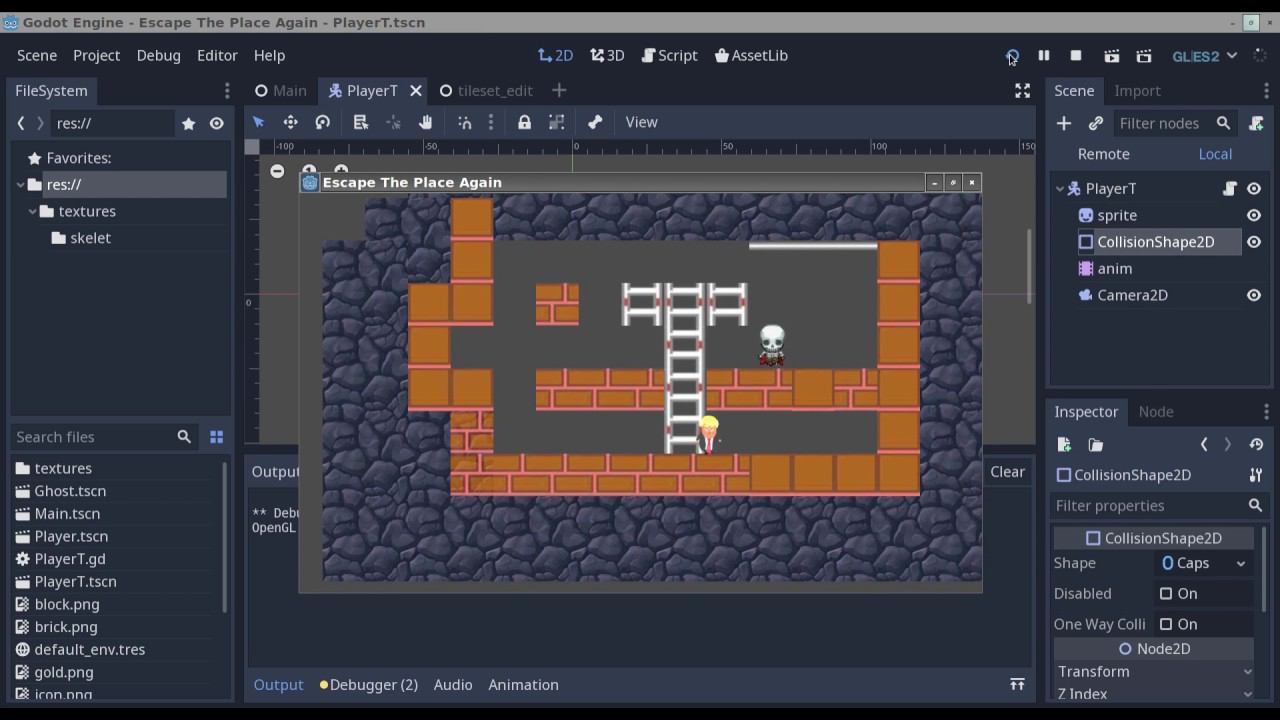The image size is (1280, 720).
Task: Hide the PlayerT node
Action: [x=1254, y=189]
